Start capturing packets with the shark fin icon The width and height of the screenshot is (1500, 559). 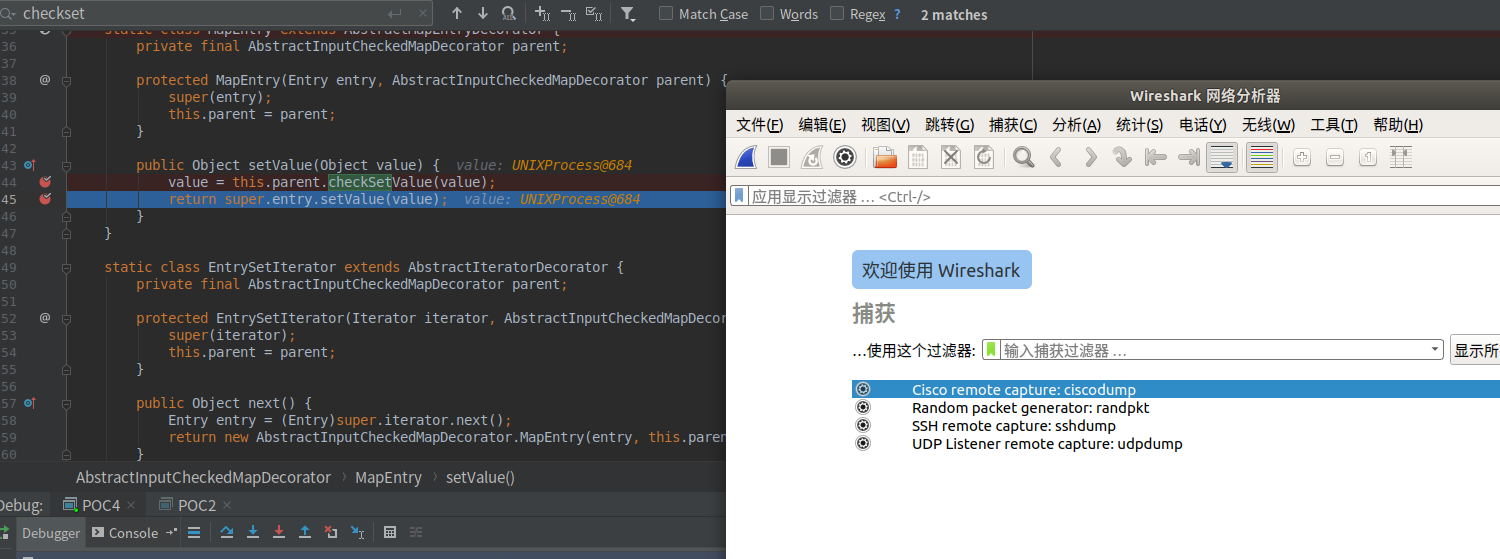[746, 157]
